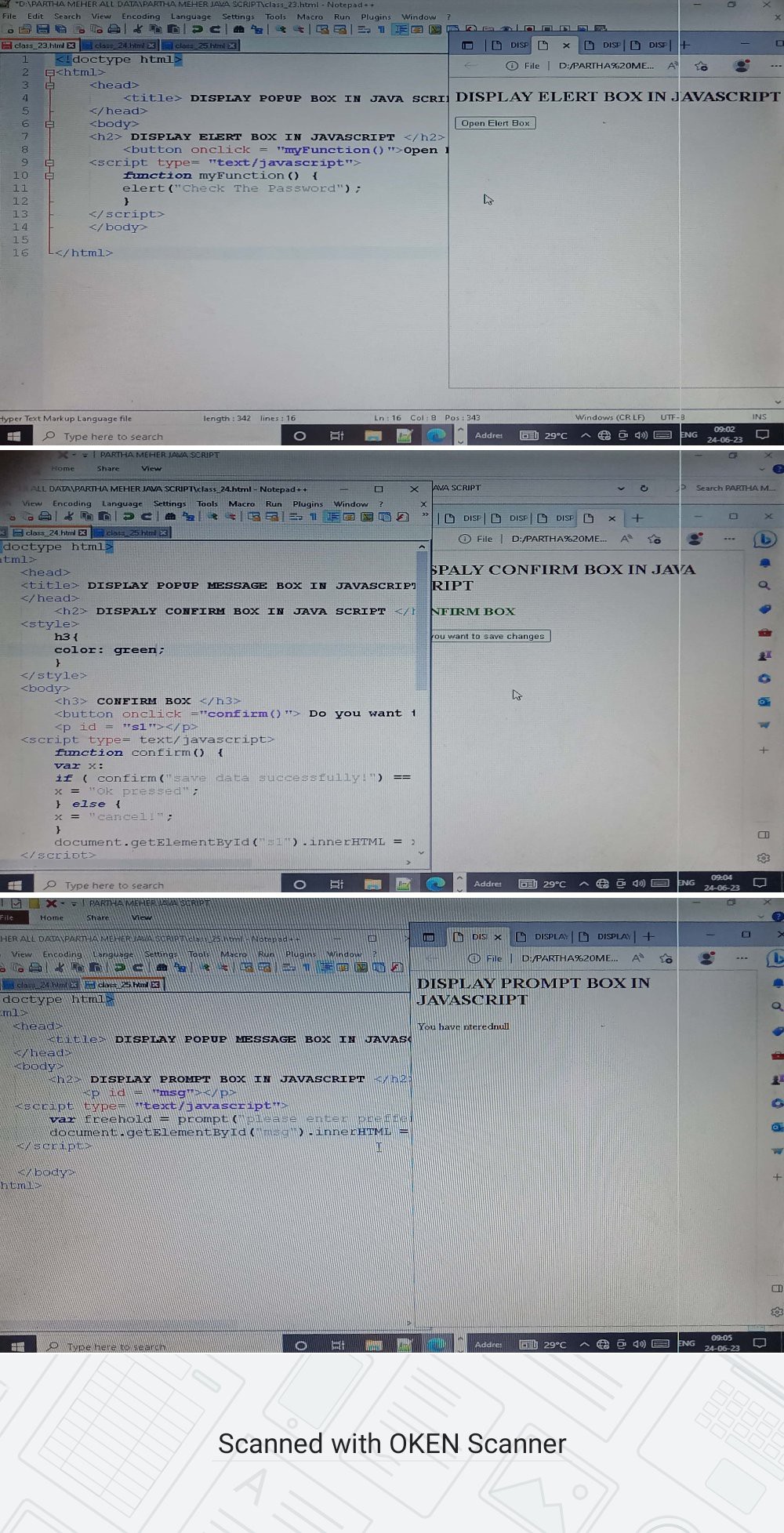The image size is (784, 1533).
Task: Click Undo arrow in class_23 Notepad++ toolbar
Action: click(197, 30)
